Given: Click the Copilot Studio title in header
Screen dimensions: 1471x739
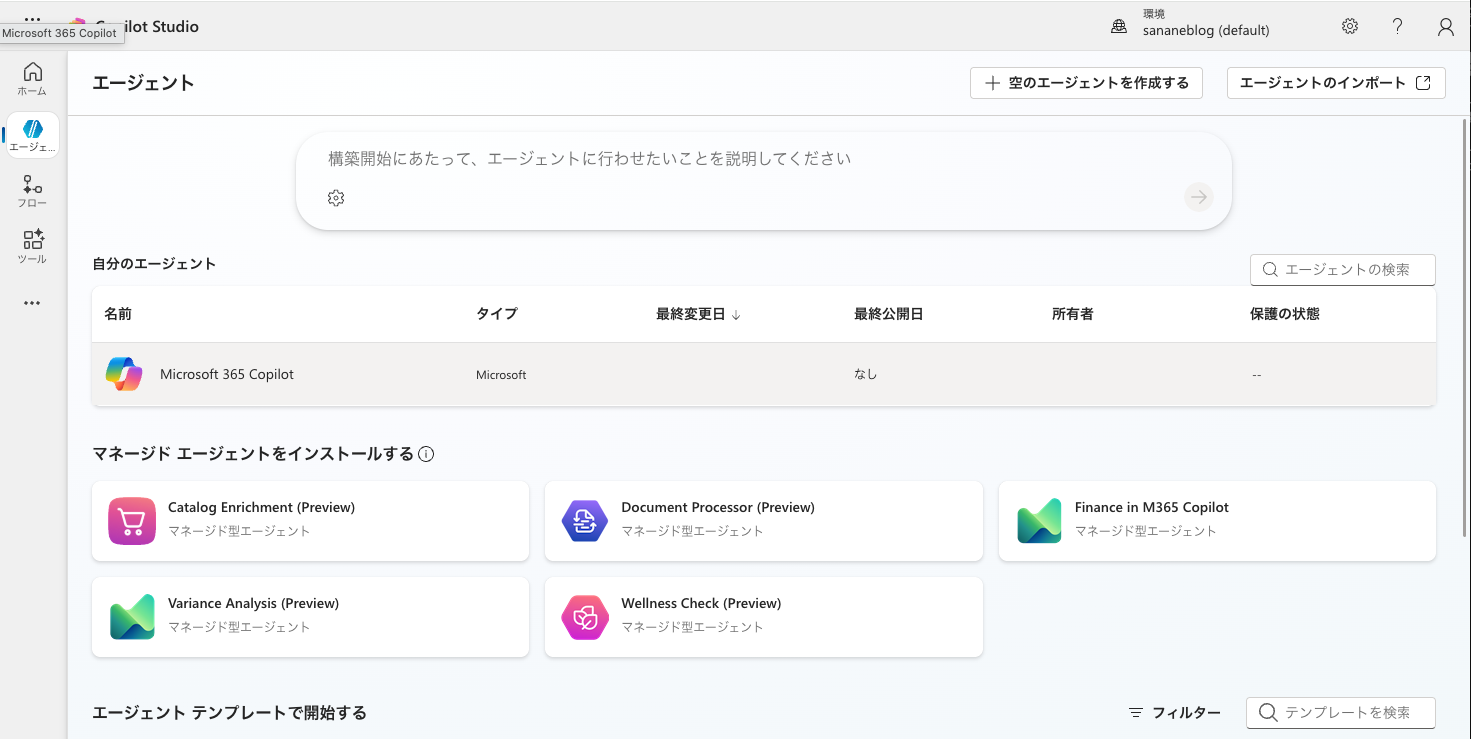Looking at the screenshot, I should point(147,27).
